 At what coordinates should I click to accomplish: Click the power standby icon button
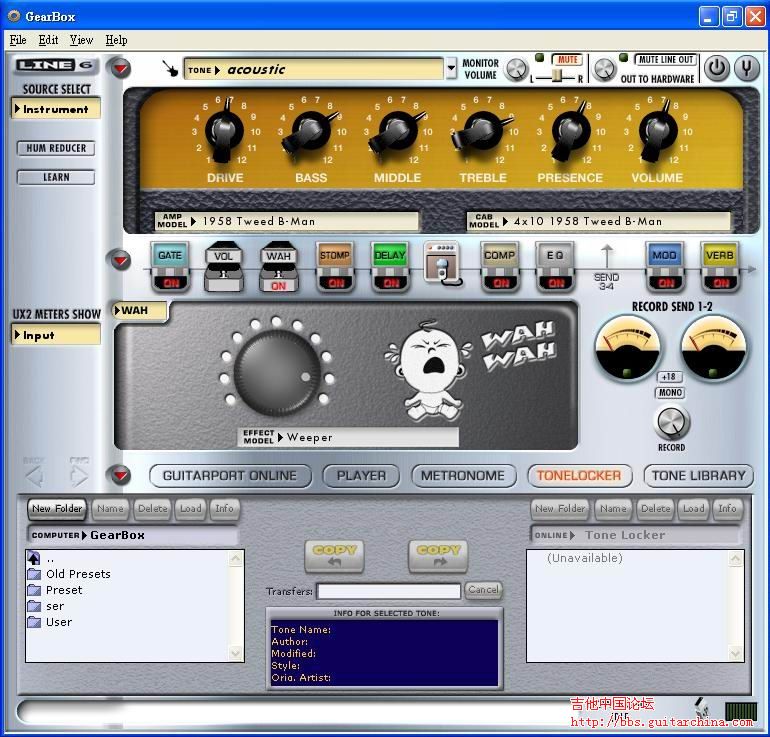[x=717, y=68]
